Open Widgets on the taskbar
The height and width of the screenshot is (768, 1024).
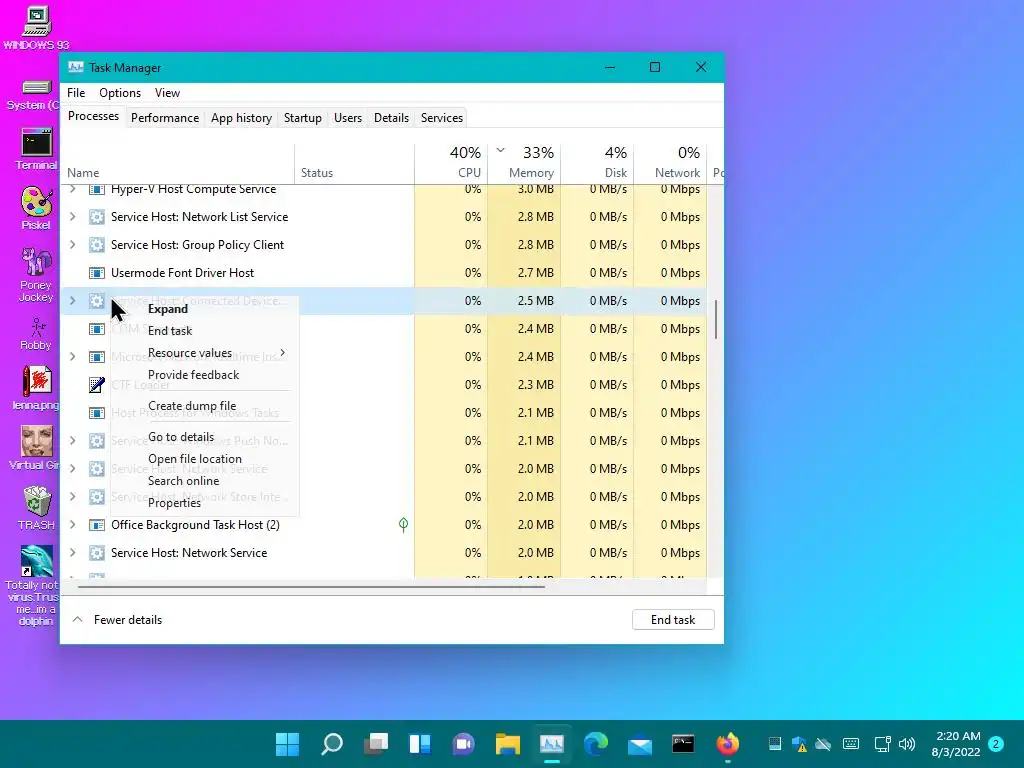(420, 744)
